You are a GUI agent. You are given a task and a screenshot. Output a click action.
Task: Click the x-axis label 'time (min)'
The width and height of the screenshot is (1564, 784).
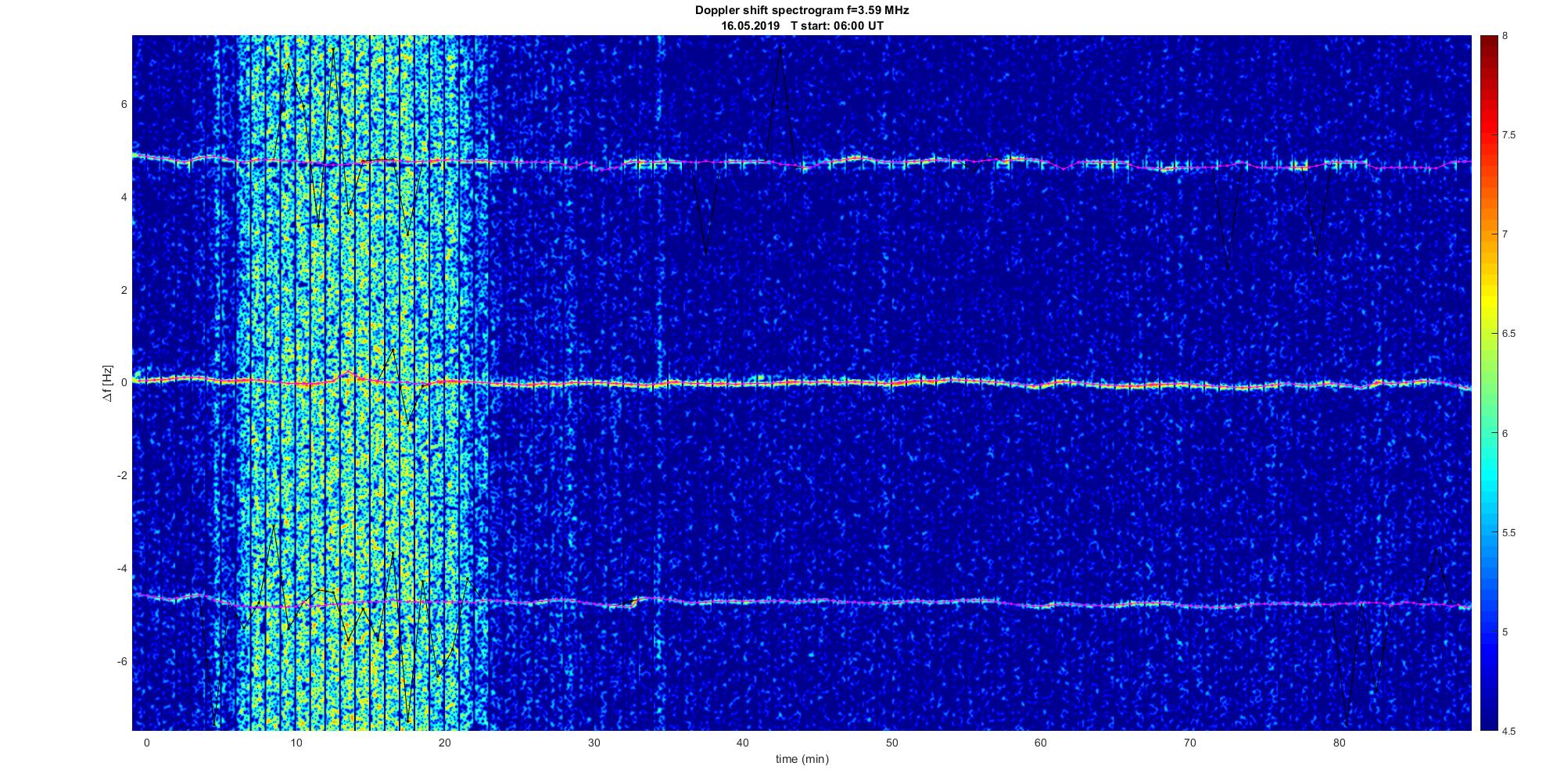[x=802, y=759]
